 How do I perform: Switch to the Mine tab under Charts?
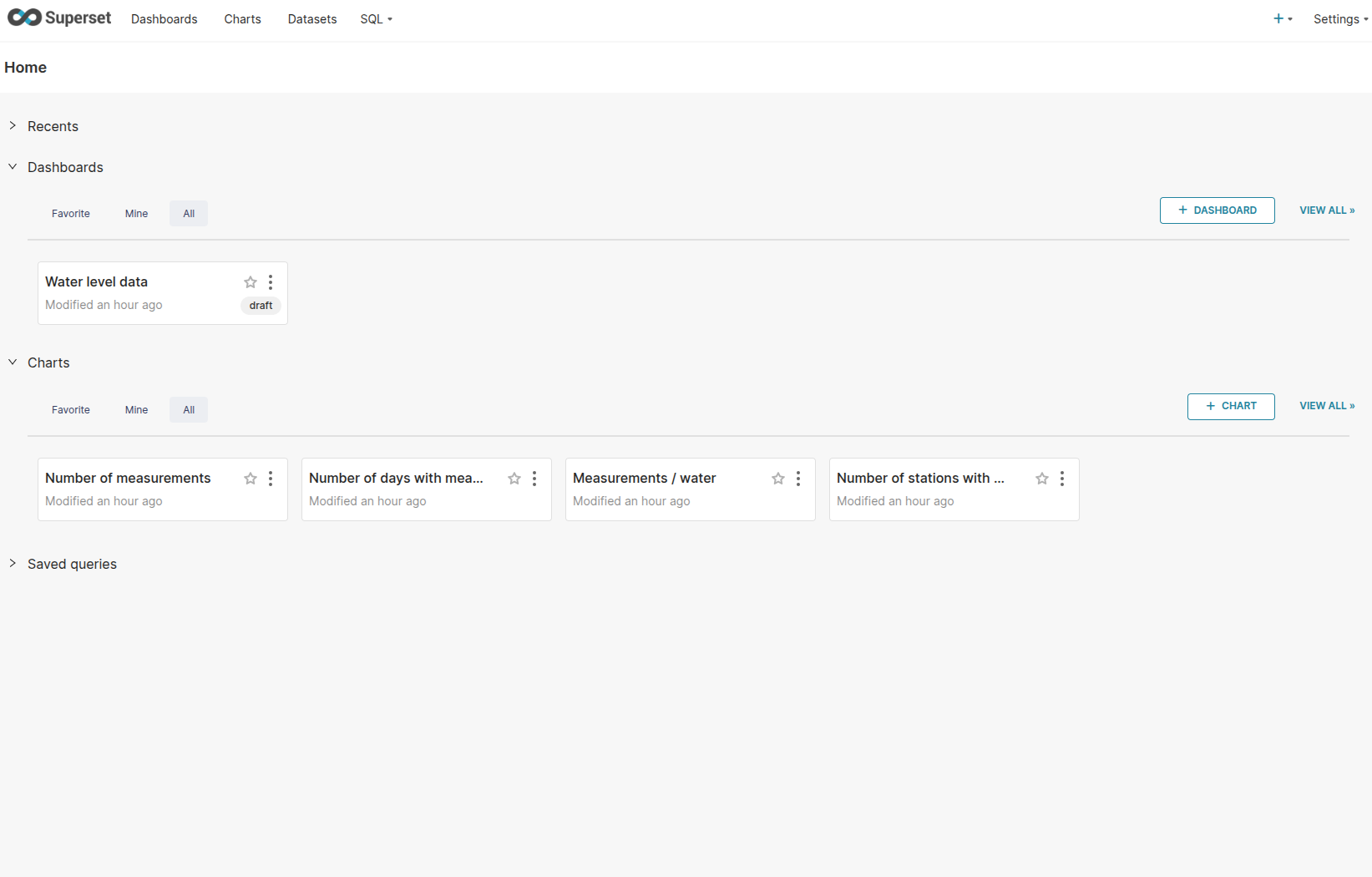(x=136, y=410)
